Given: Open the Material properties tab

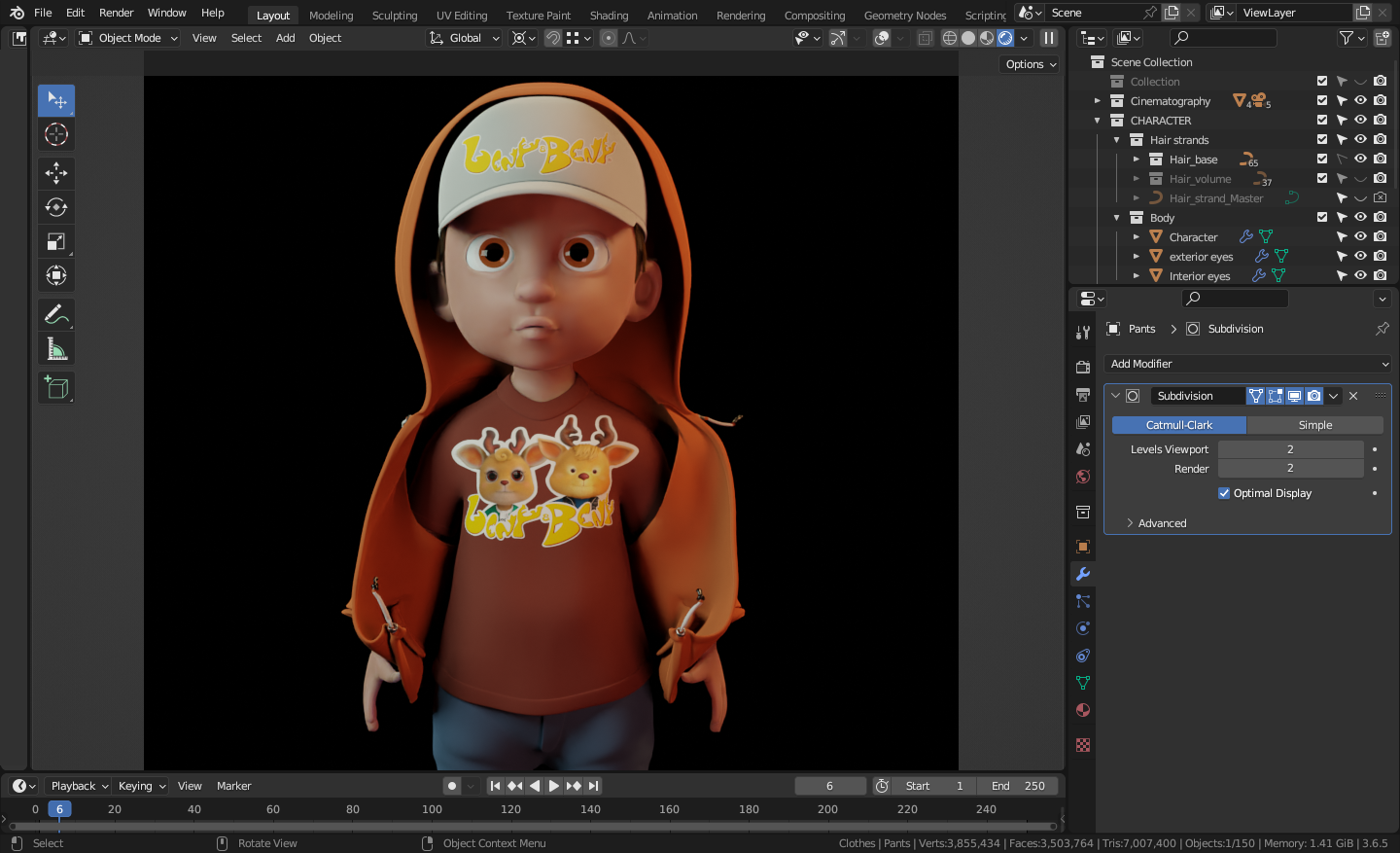Looking at the screenshot, I should [1083, 710].
